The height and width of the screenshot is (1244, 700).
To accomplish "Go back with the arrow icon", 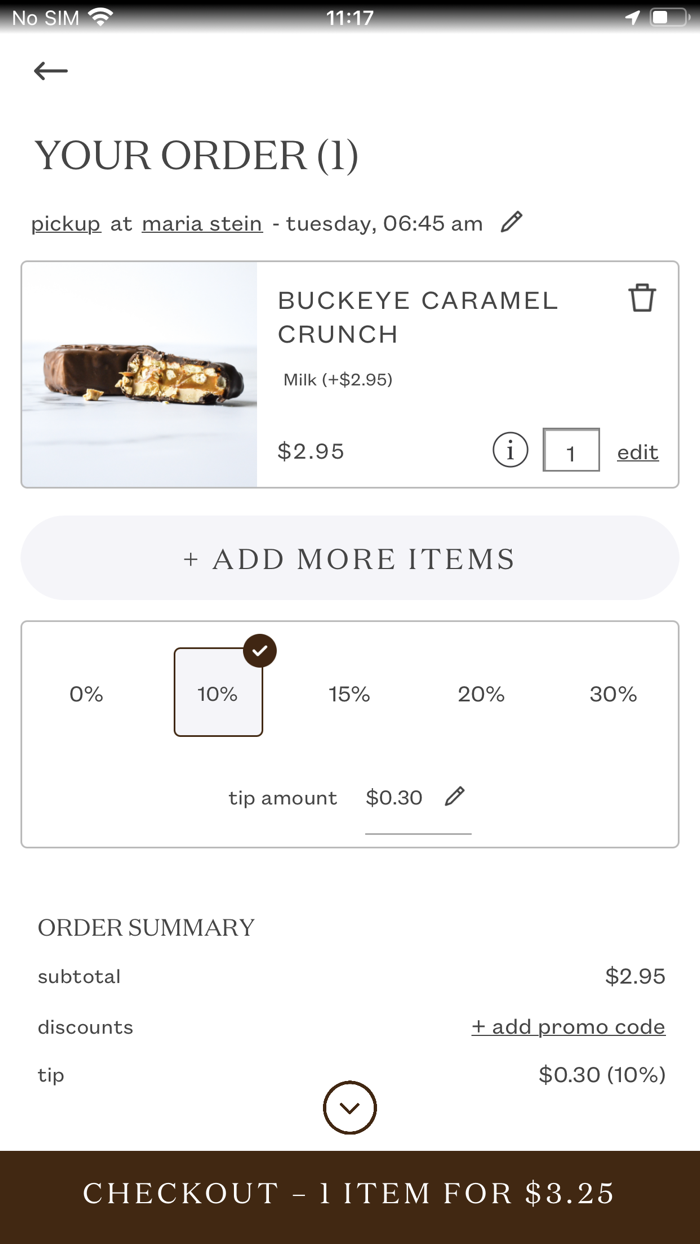I will coord(50,70).
